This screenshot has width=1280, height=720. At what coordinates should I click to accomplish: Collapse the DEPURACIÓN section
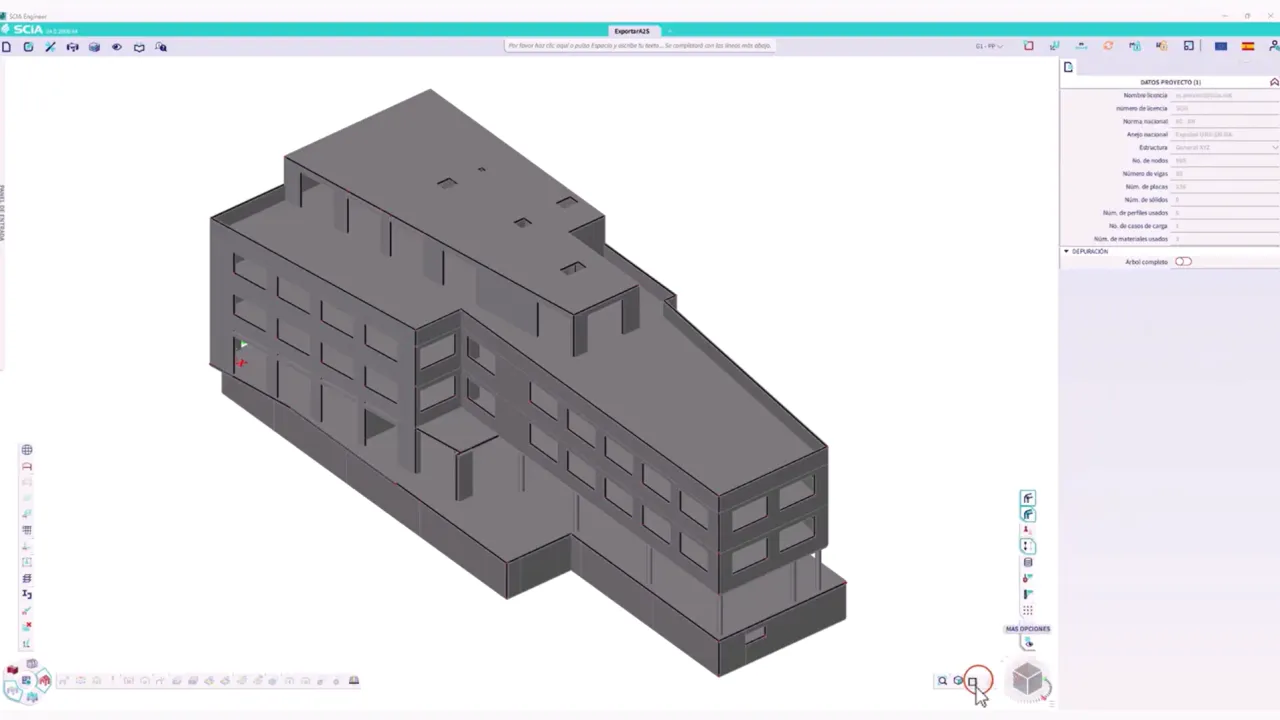tap(1065, 251)
